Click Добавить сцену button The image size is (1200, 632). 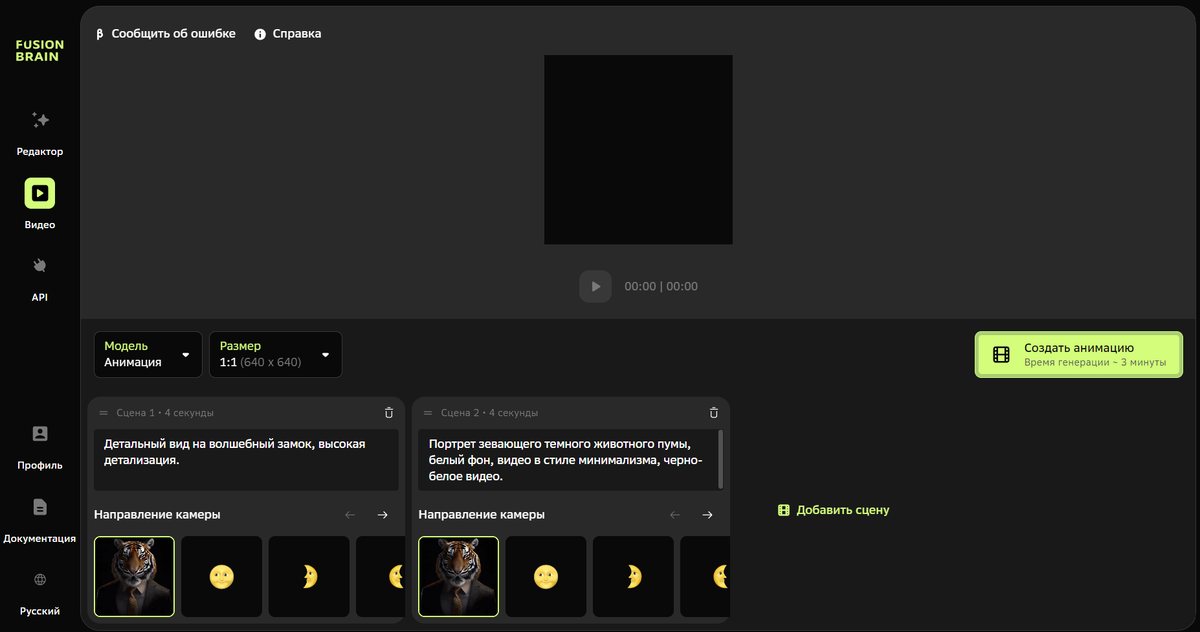point(833,510)
